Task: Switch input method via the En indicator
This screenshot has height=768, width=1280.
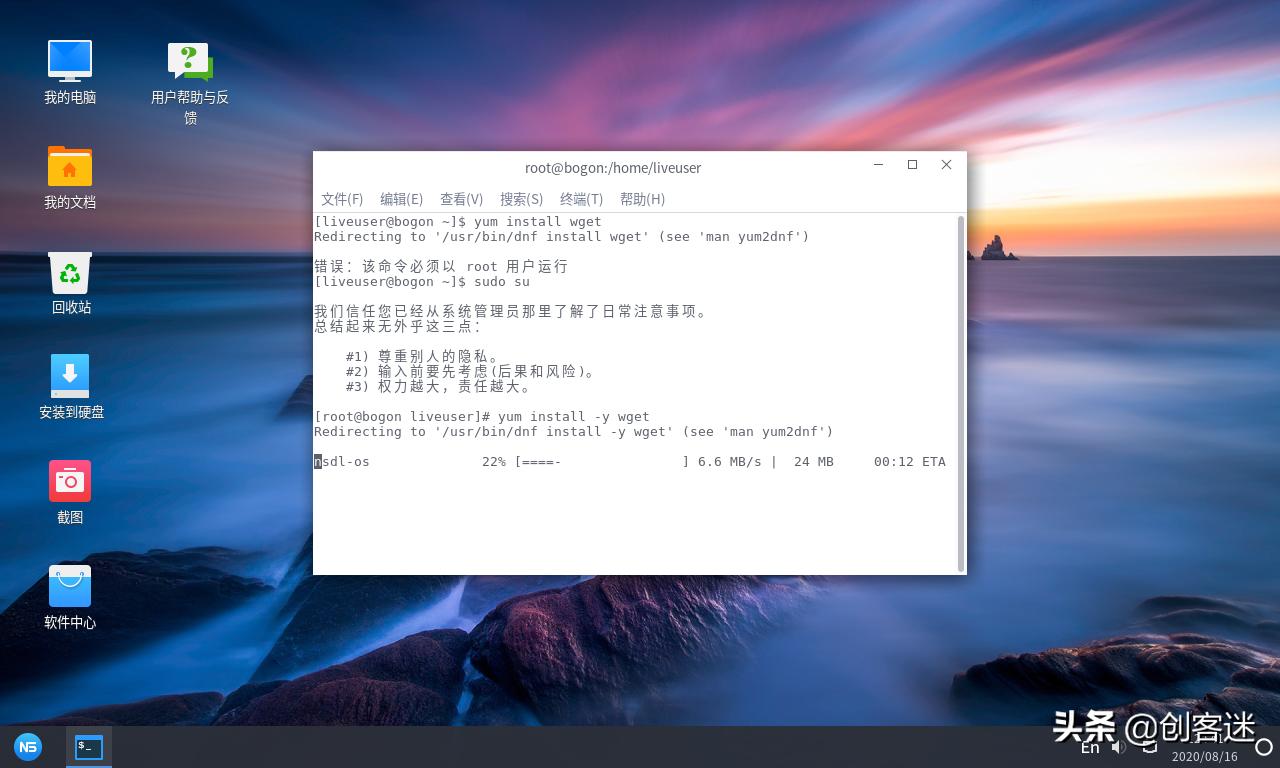Action: pos(1089,747)
